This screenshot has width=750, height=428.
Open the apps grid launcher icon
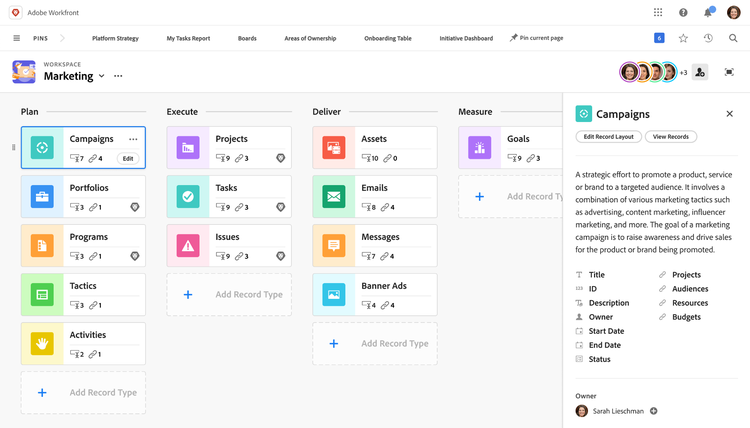(x=657, y=12)
